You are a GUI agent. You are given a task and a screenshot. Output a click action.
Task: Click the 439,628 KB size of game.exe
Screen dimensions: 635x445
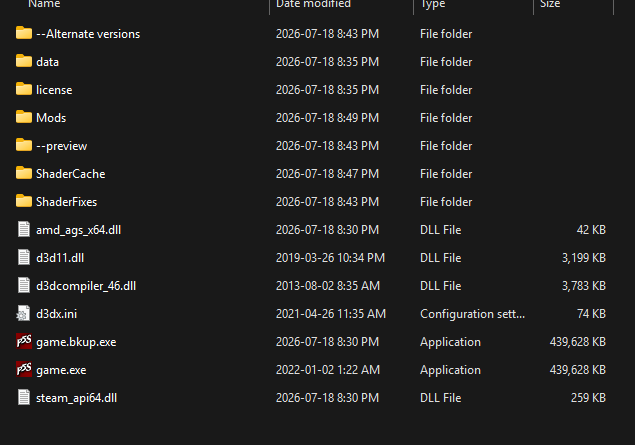point(577,370)
